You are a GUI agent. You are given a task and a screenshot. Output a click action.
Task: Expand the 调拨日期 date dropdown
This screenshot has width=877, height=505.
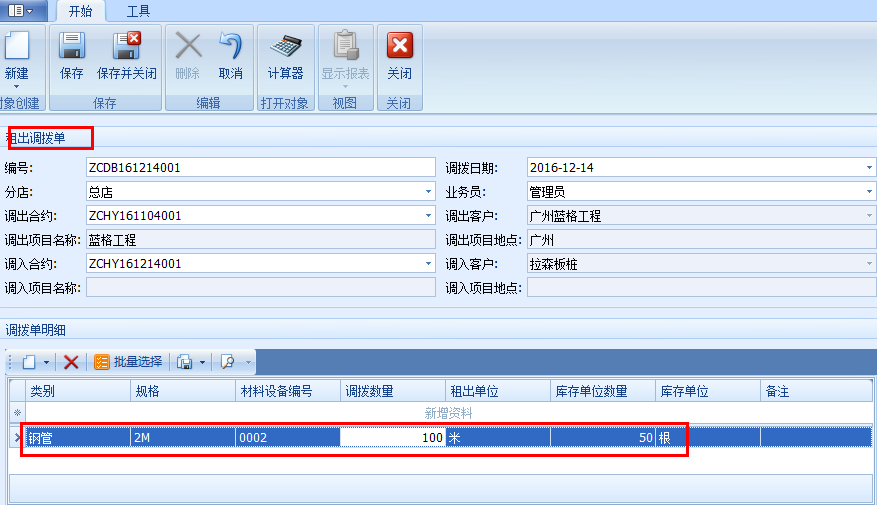(869, 167)
